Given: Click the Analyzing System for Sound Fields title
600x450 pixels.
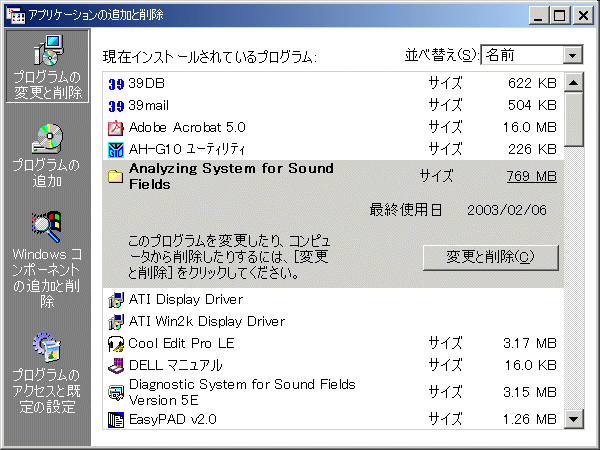Looking at the screenshot, I should (x=231, y=176).
